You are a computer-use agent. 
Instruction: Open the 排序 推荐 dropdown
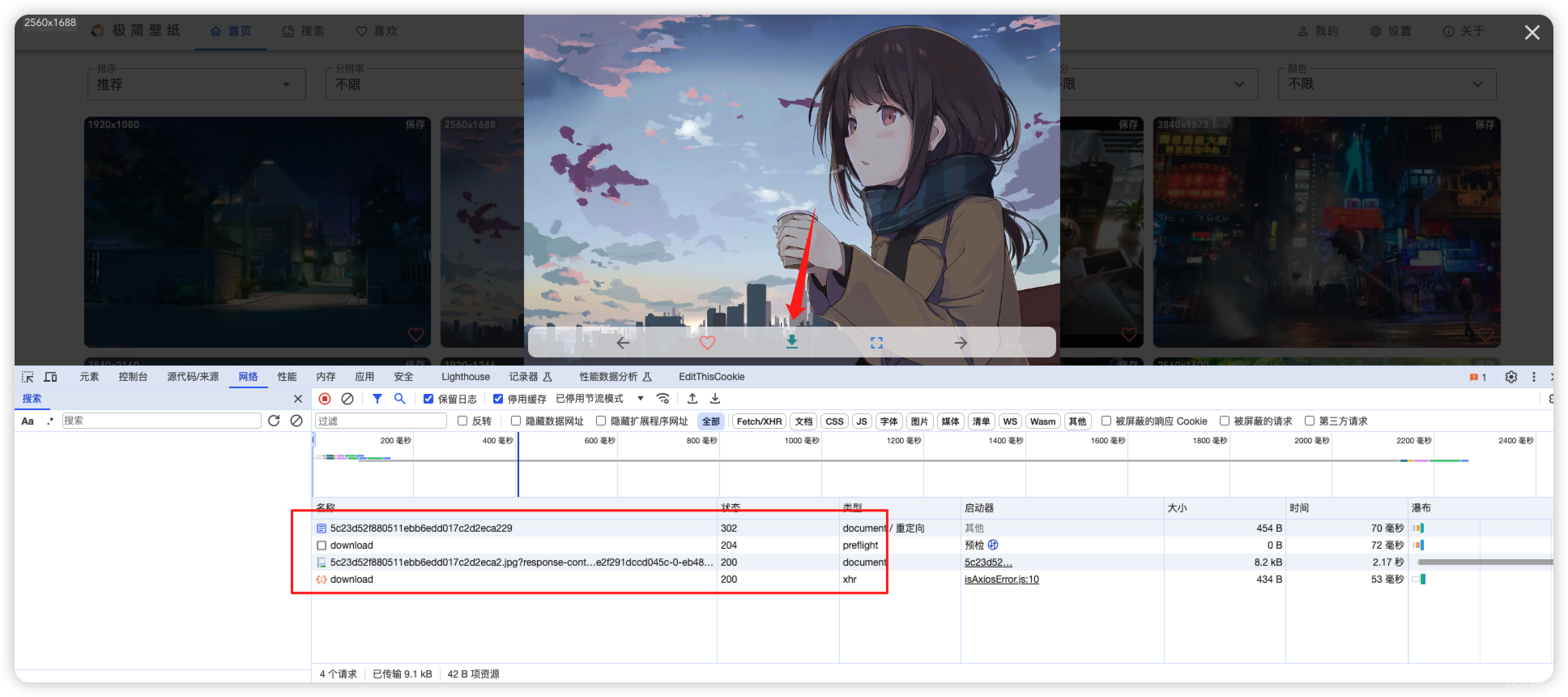pyautogui.click(x=197, y=83)
